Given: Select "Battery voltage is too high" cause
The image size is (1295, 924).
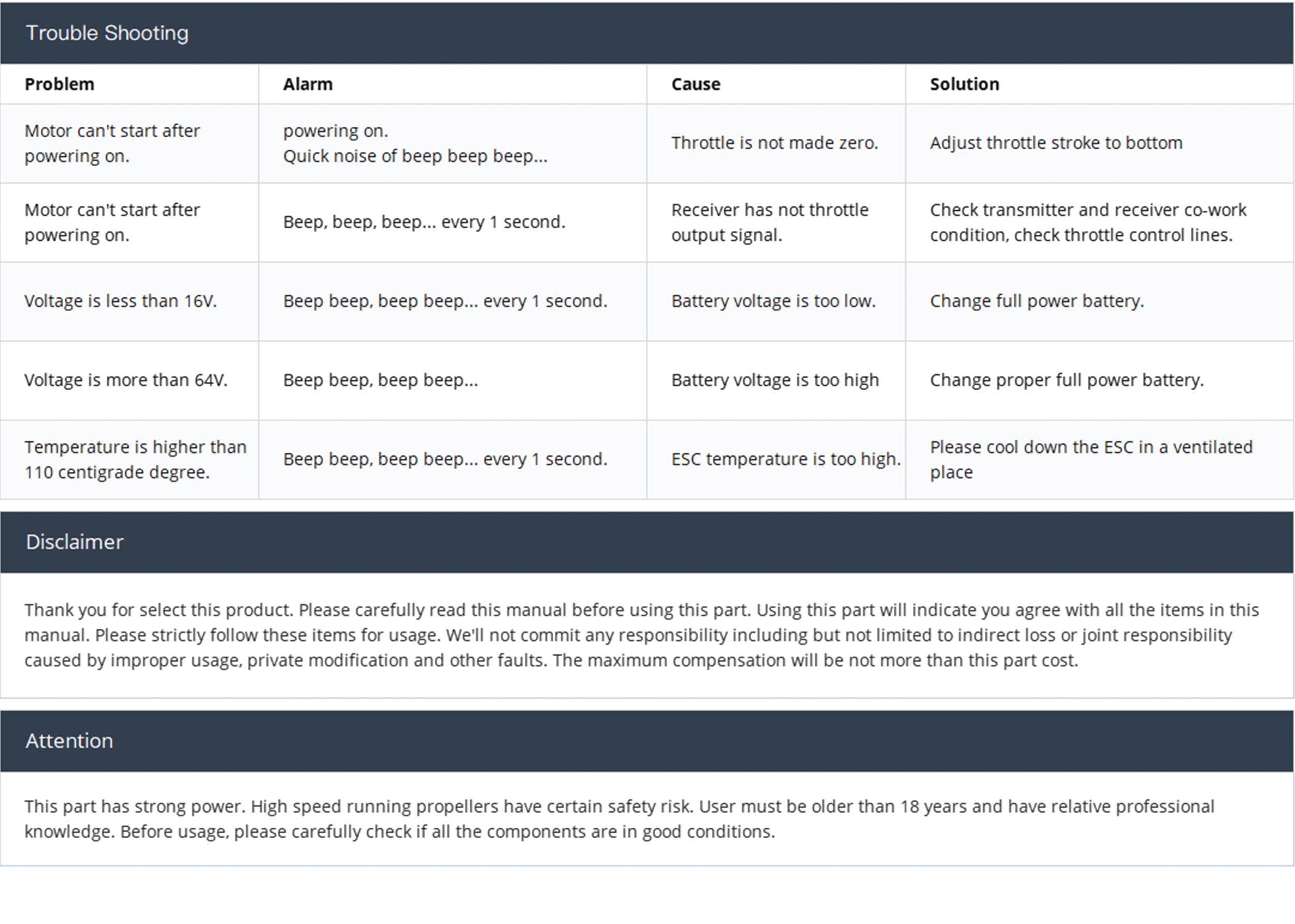Looking at the screenshot, I should click(775, 380).
